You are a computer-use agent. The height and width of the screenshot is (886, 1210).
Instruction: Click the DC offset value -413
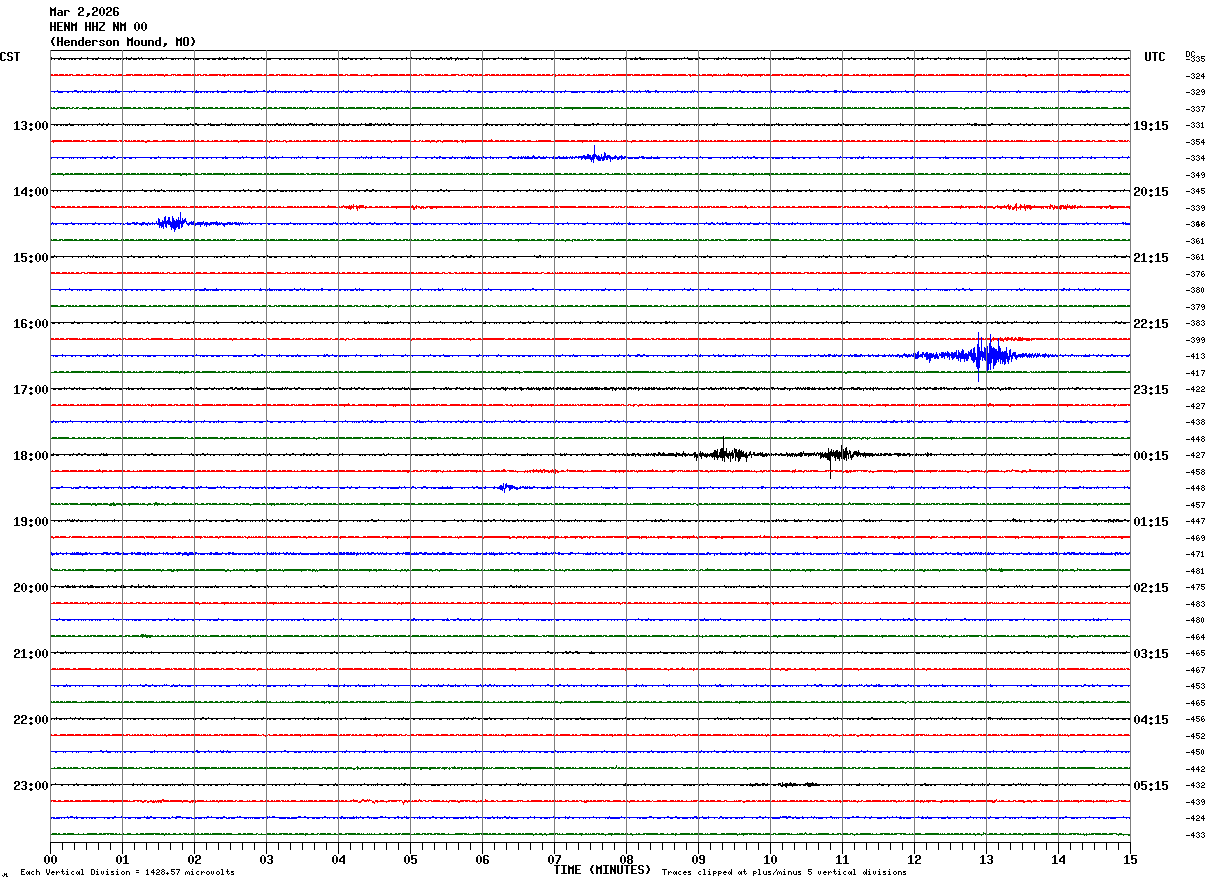pos(1195,357)
